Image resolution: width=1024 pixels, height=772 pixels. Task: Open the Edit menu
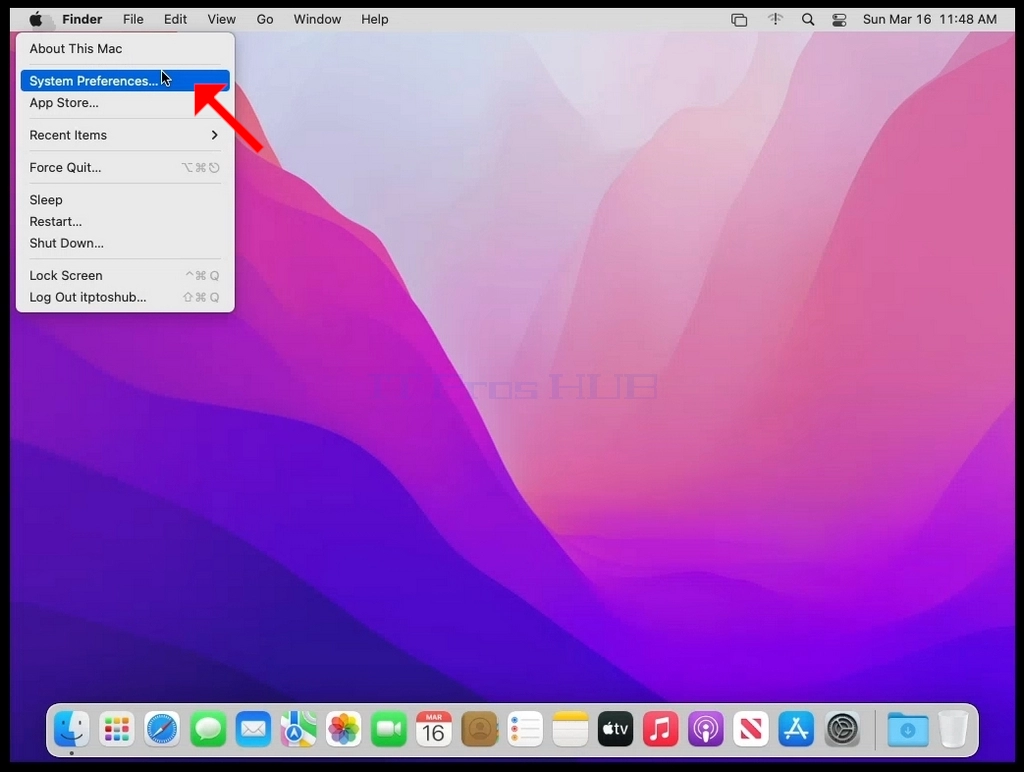click(175, 20)
